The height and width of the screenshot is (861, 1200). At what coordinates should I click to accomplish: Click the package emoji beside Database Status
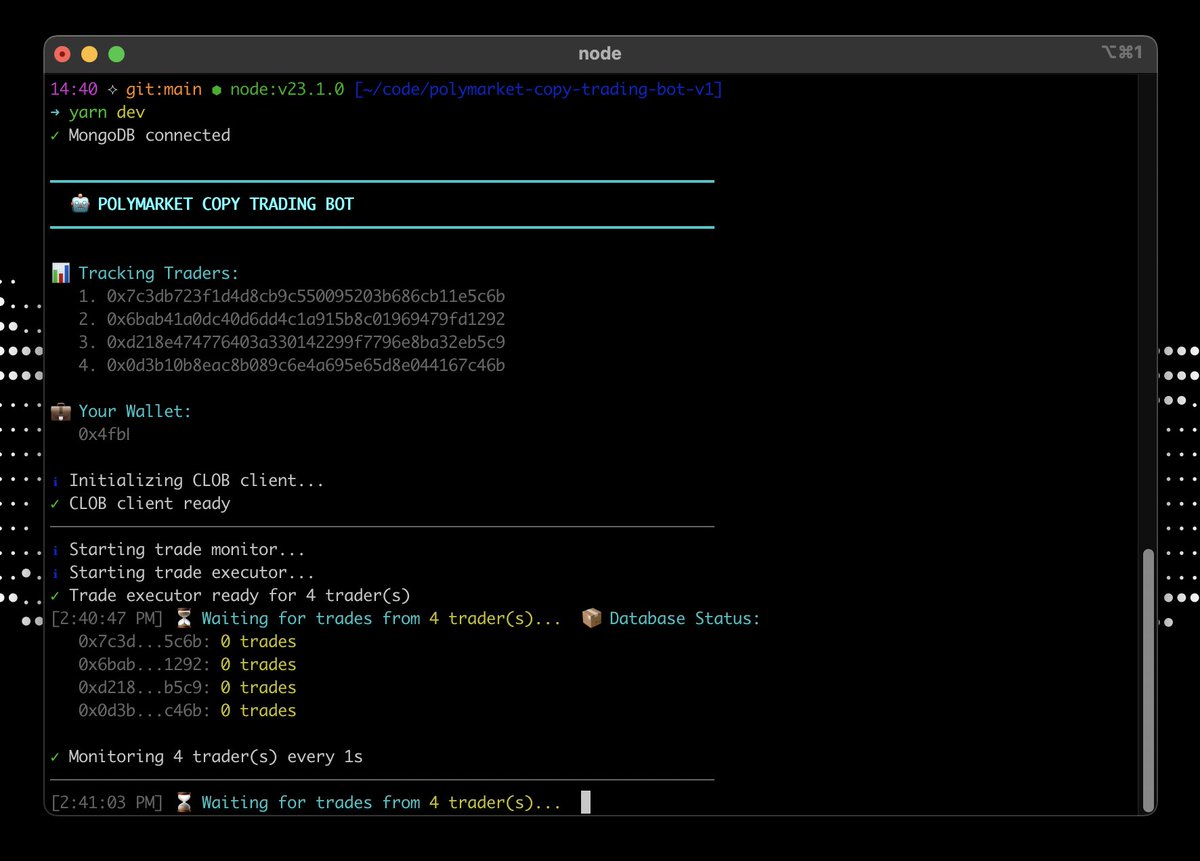[590, 618]
